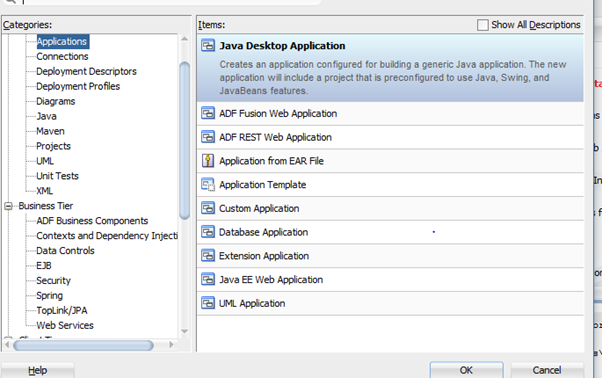Choose Java EE Web Application text
Screen dimensions: 602x378
[x=271, y=280]
